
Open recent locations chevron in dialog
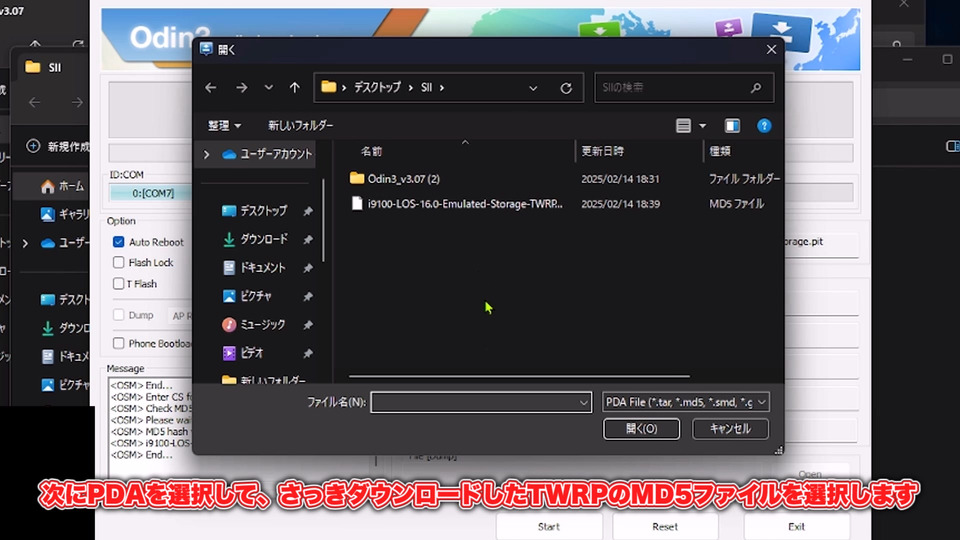268,88
